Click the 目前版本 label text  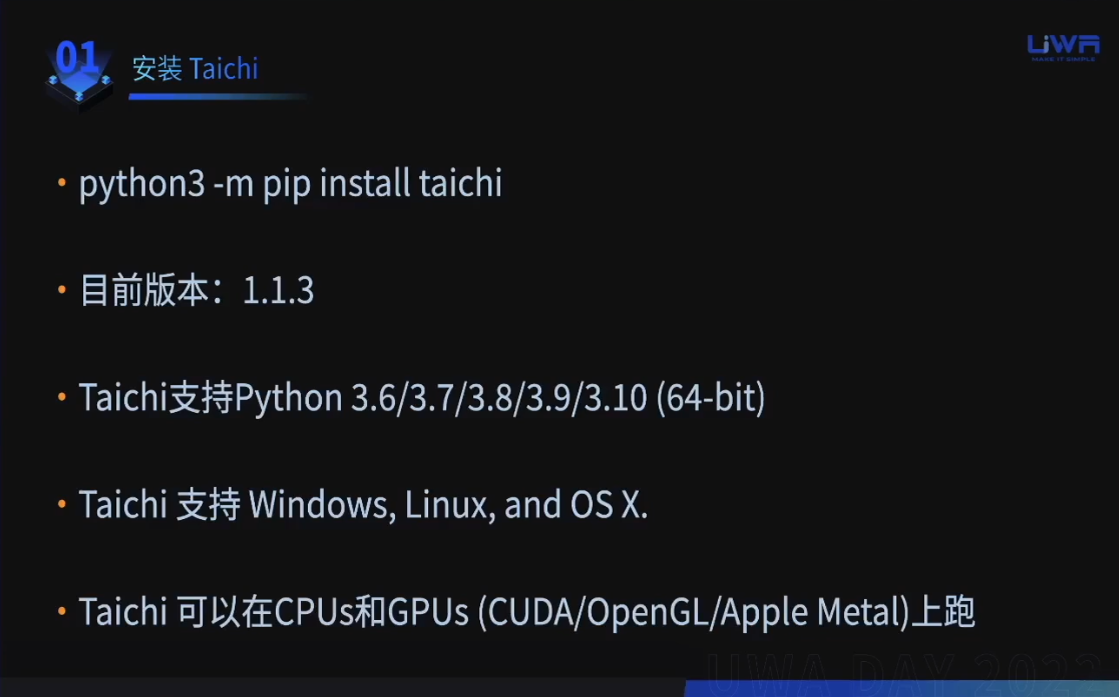(x=144, y=290)
